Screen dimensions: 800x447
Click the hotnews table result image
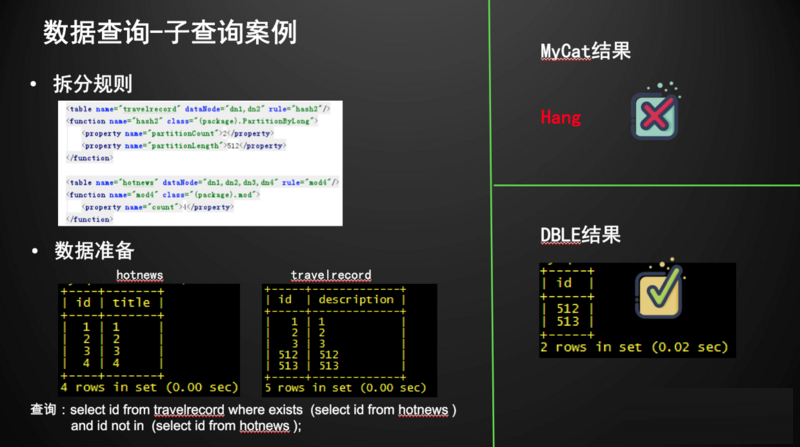point(149,340)
